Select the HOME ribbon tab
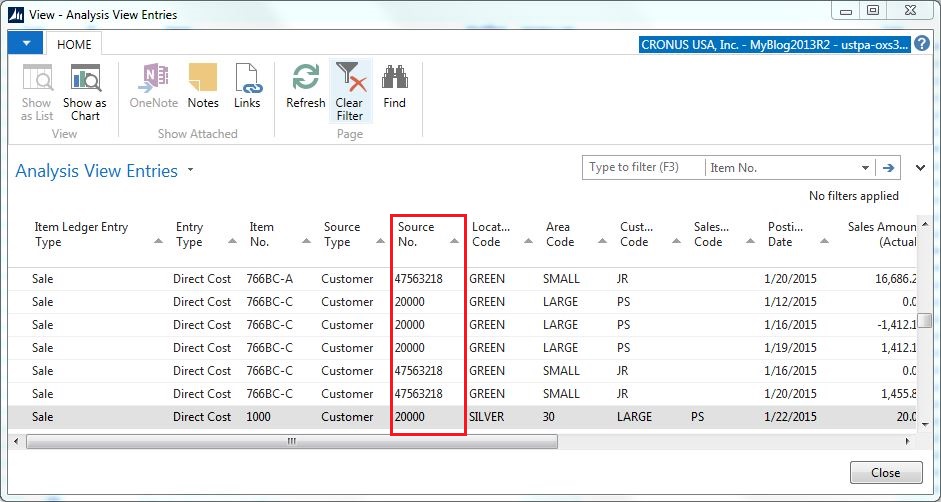The width and height of the screenshot is (941, 502). point(74,45)
